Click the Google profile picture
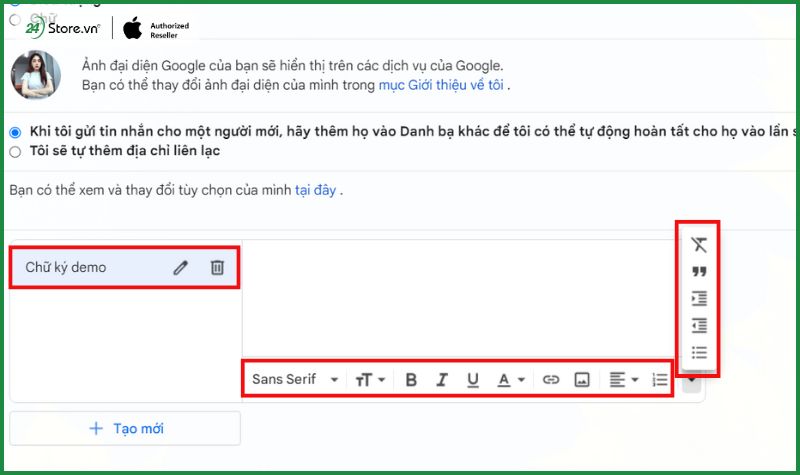This screenshot has height=475, width=800. click(36, 74)
